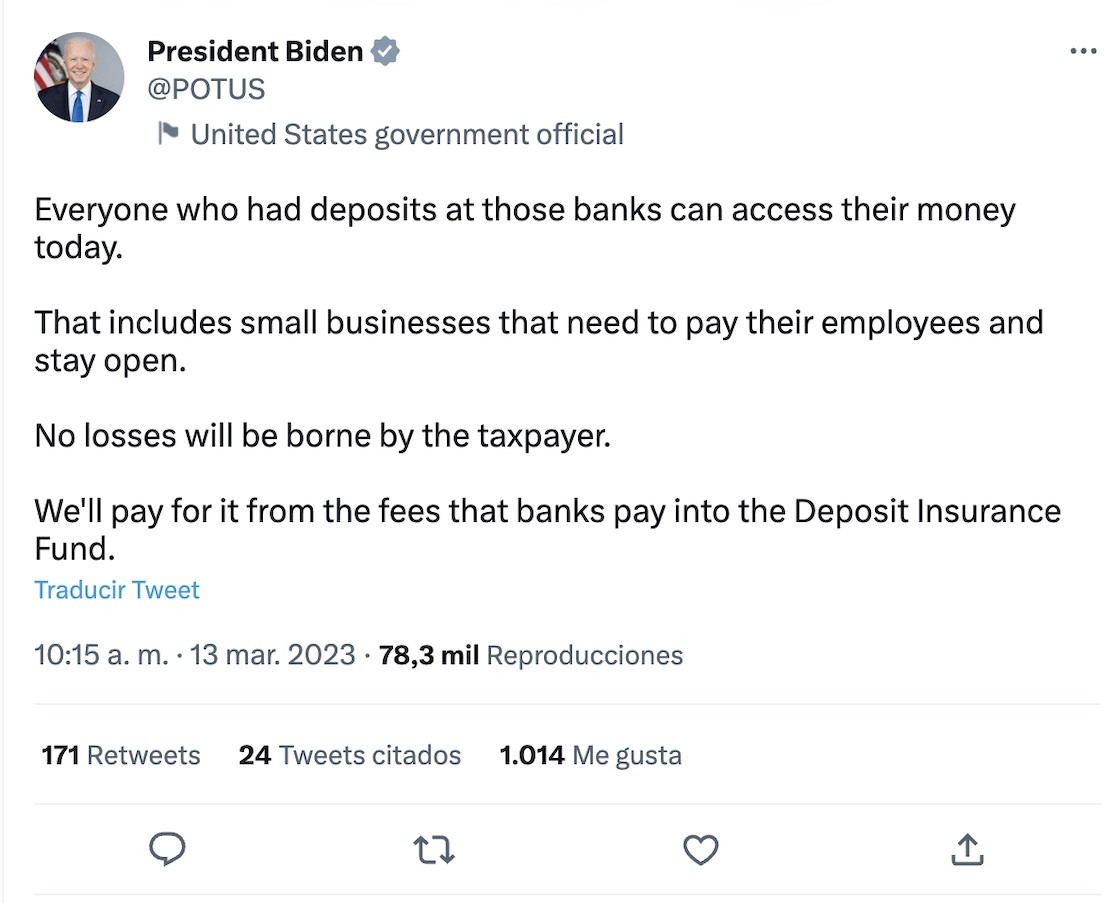Click the United States government official label
The height and width of the screenshot is (903, 1120).
click(x=407, y=134)
